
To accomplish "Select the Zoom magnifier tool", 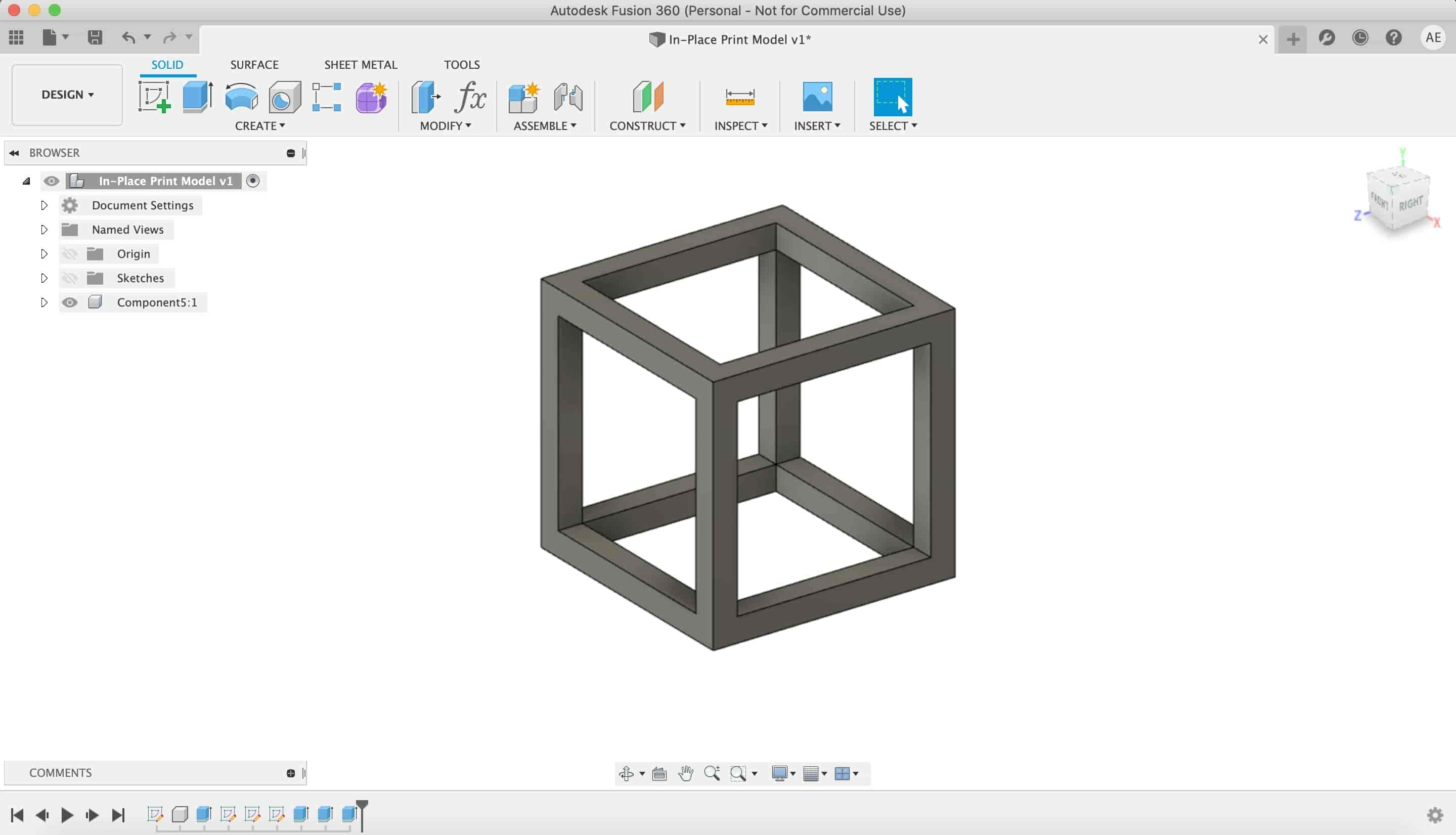I will 712,773.
